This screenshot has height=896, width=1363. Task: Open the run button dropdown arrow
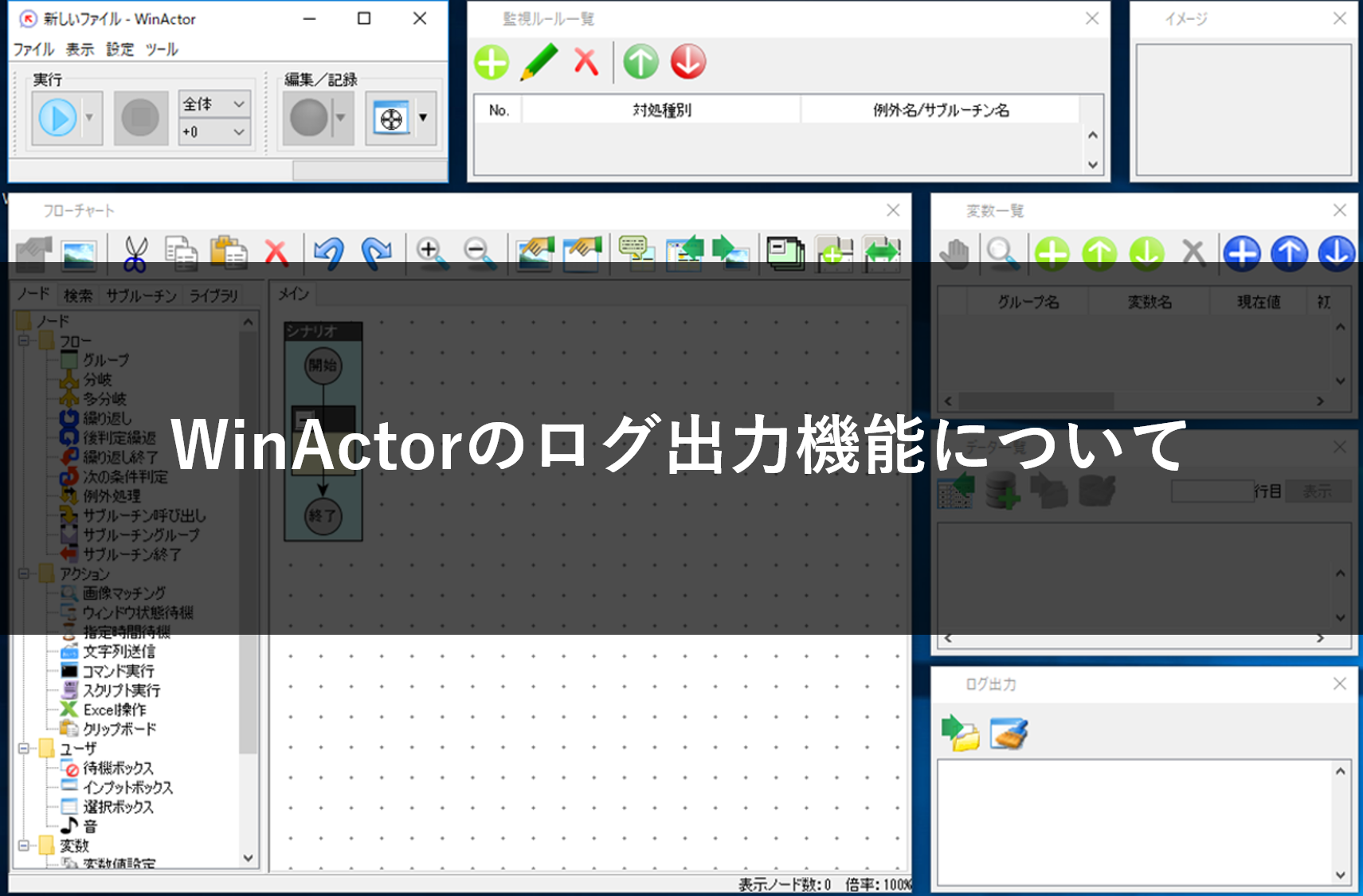click(89, 118)
